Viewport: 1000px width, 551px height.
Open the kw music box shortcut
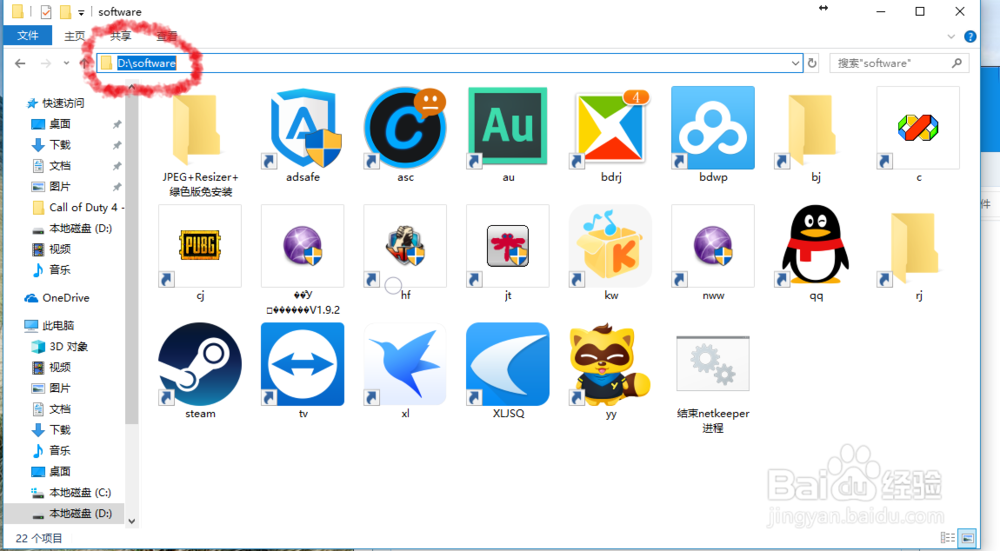click(611, 246)
